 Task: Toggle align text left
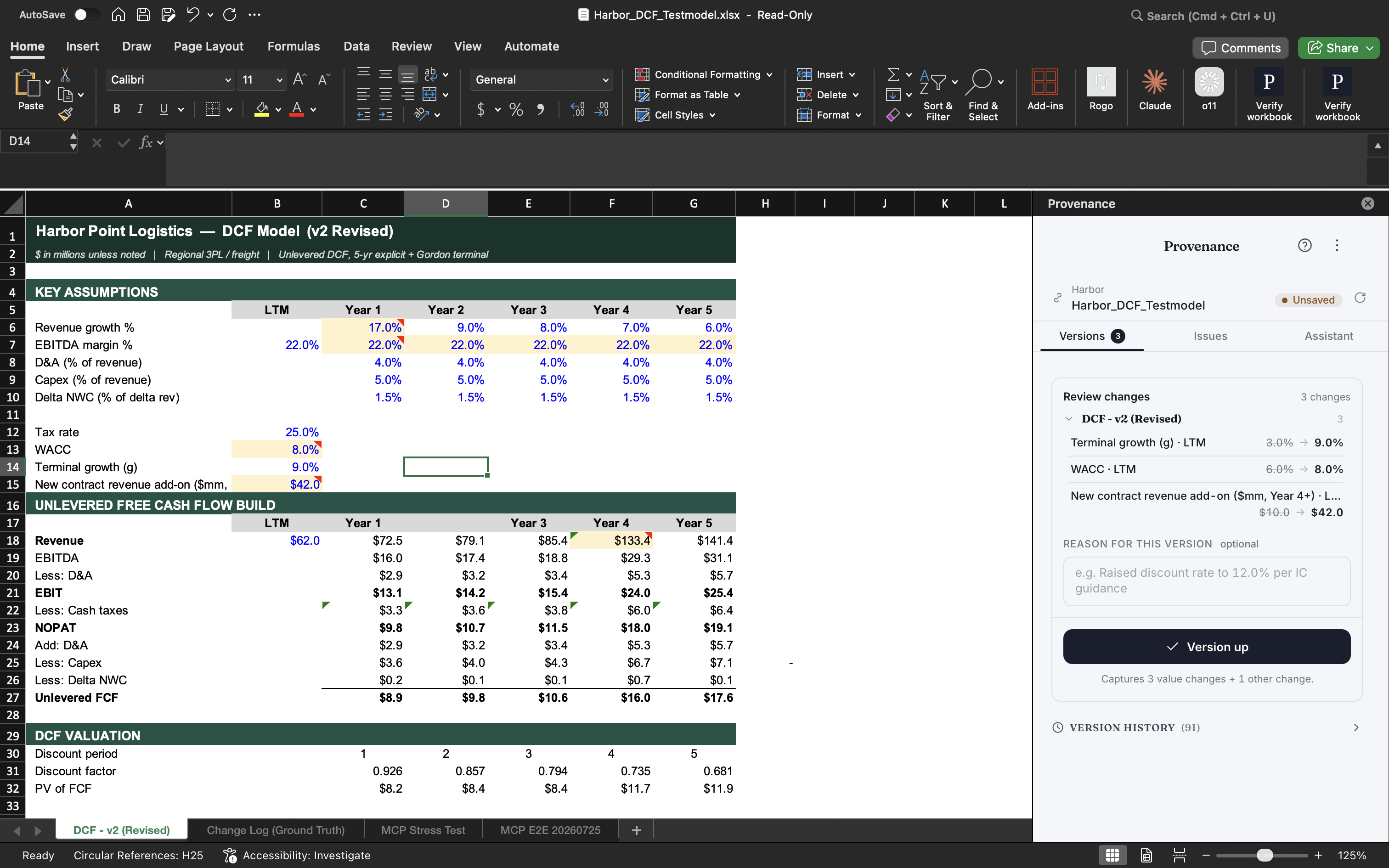pyautogui.click(x=363, y=94)
